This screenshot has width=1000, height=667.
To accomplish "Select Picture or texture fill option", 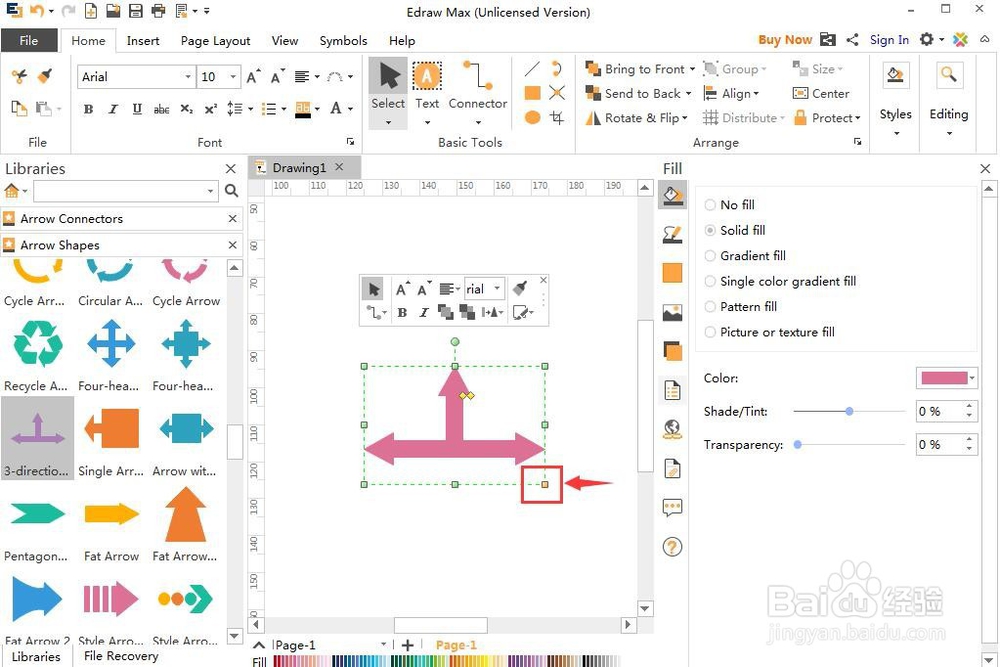I will coord(769,332).
